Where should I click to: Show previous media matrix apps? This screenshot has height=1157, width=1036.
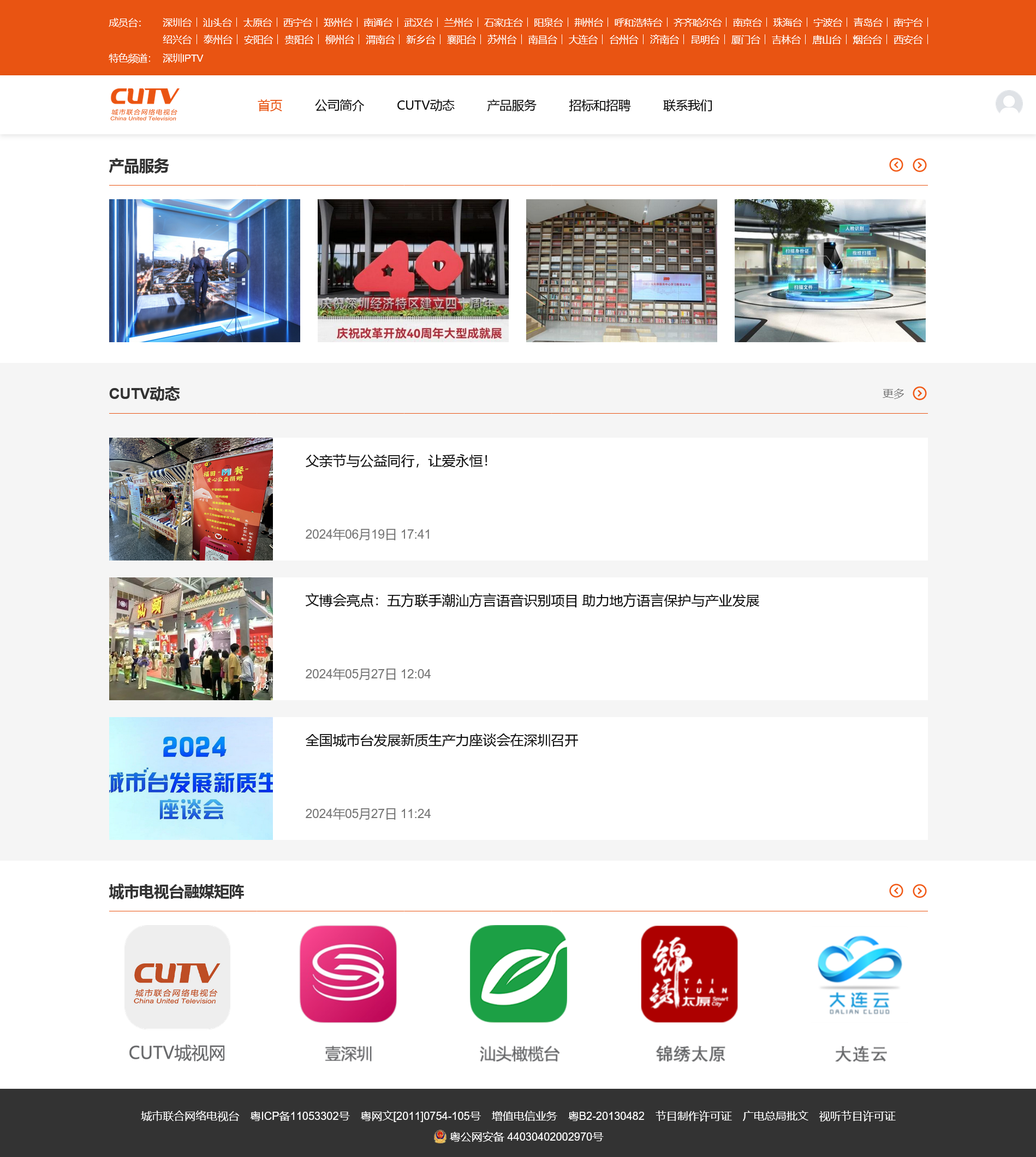896,891
